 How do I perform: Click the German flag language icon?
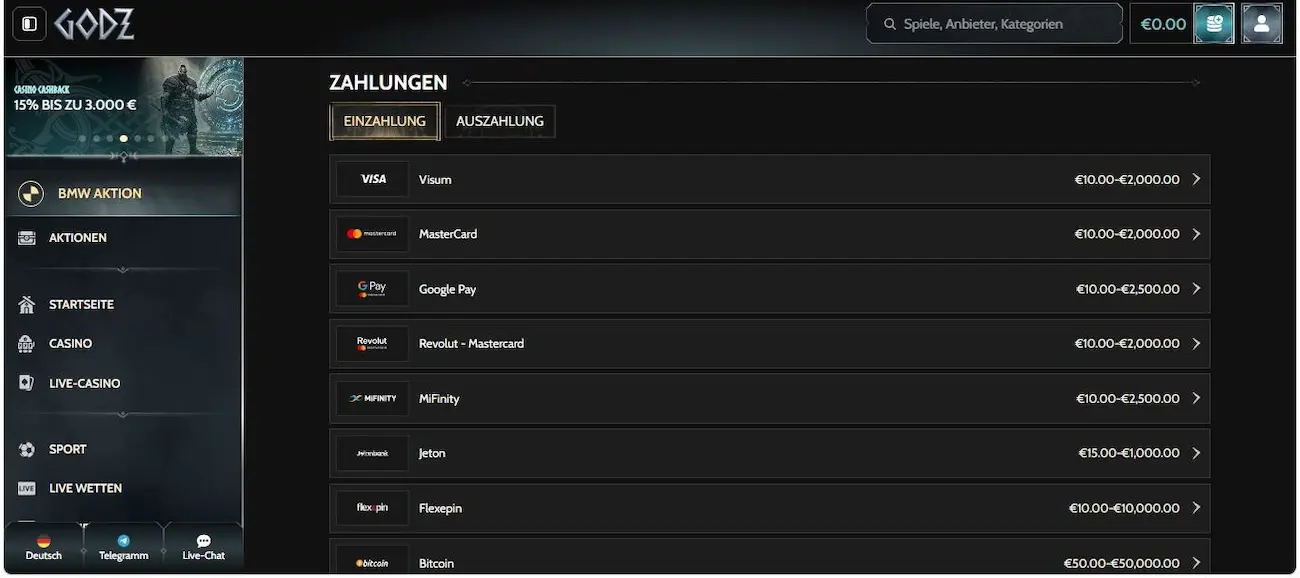coord(43,541)
